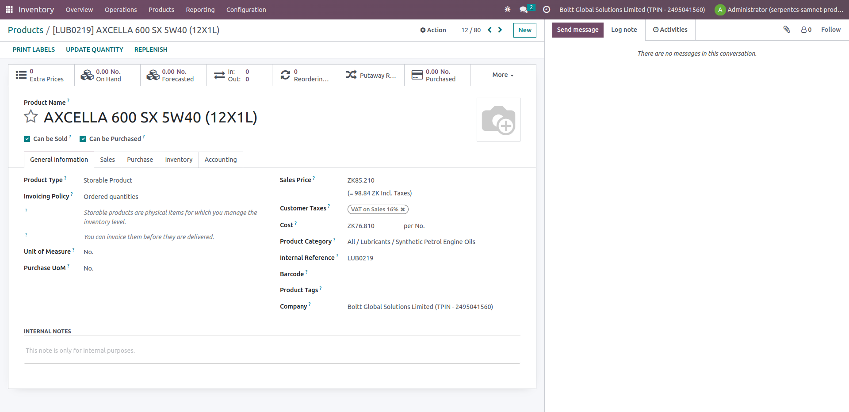Open Products menu in navbar
Image resolution: width=849 pixels, height=412 pixels.
click(161, 10)
